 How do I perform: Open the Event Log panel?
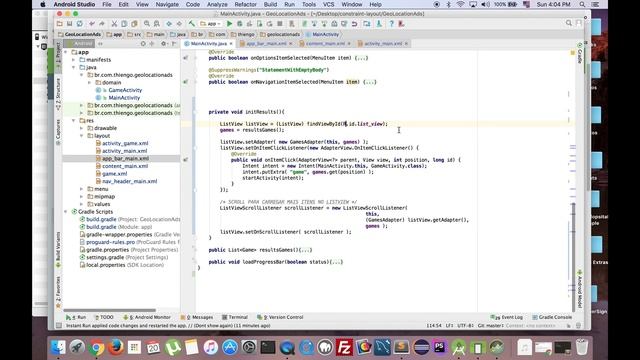point(507,317)
